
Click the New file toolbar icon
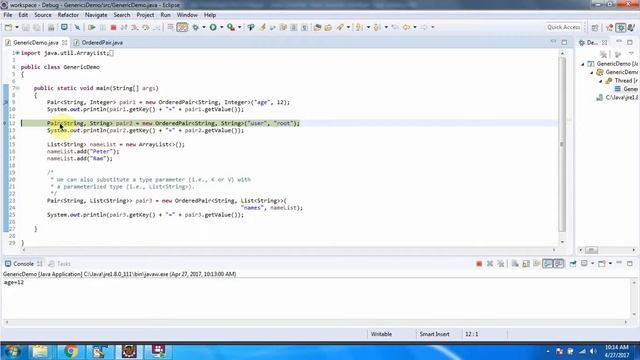tap(8, 27)
